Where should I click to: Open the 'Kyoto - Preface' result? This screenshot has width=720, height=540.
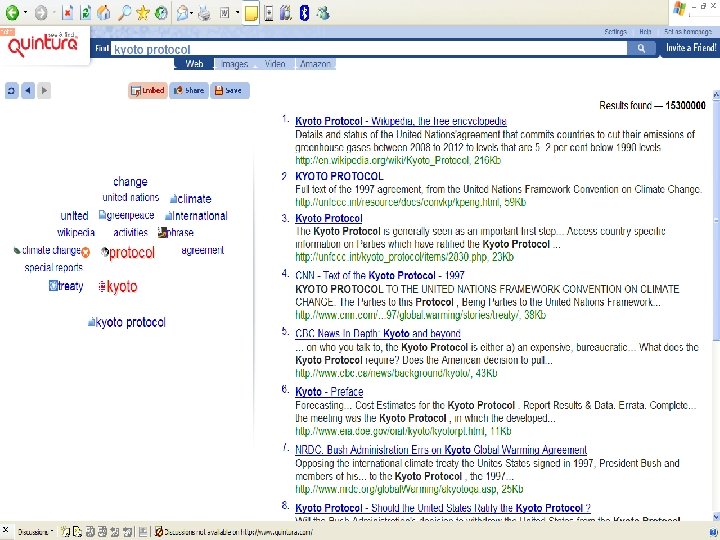click(x=329, y=392)
